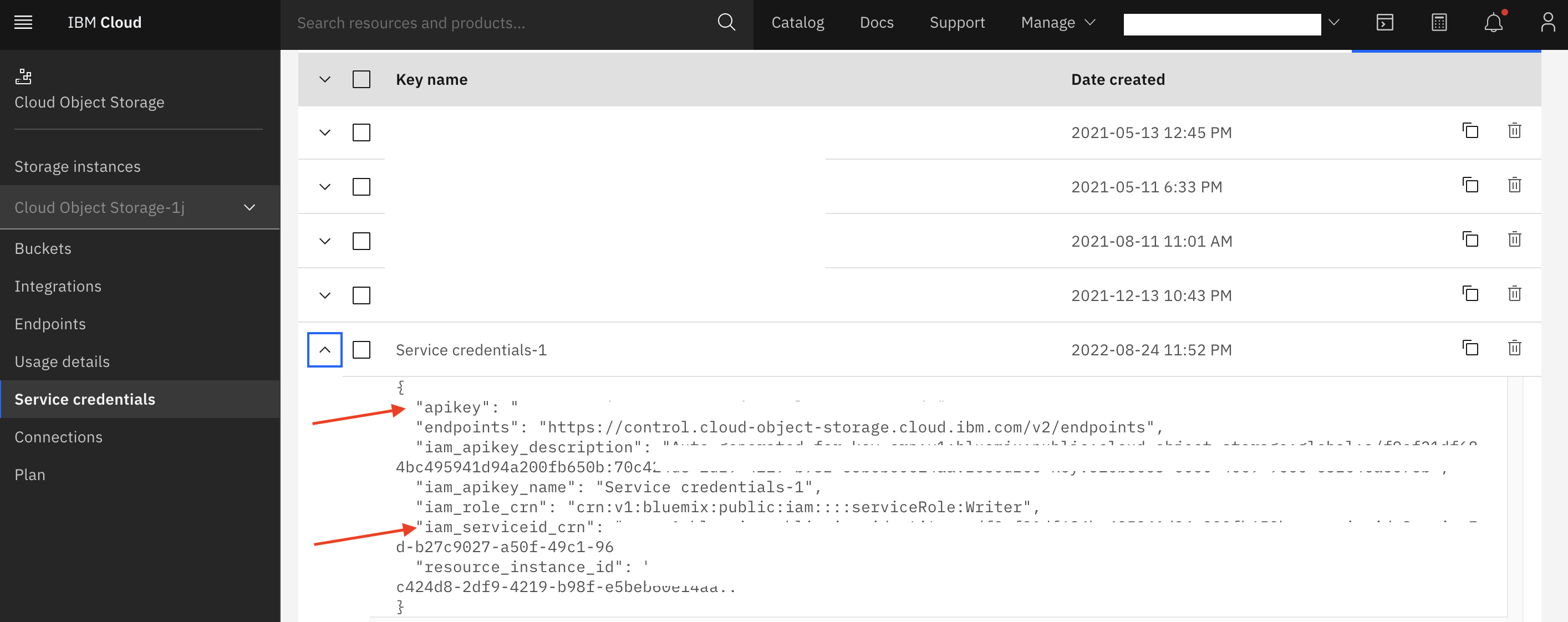
Task: Open the Support link
Action: [x=957, y=23]
